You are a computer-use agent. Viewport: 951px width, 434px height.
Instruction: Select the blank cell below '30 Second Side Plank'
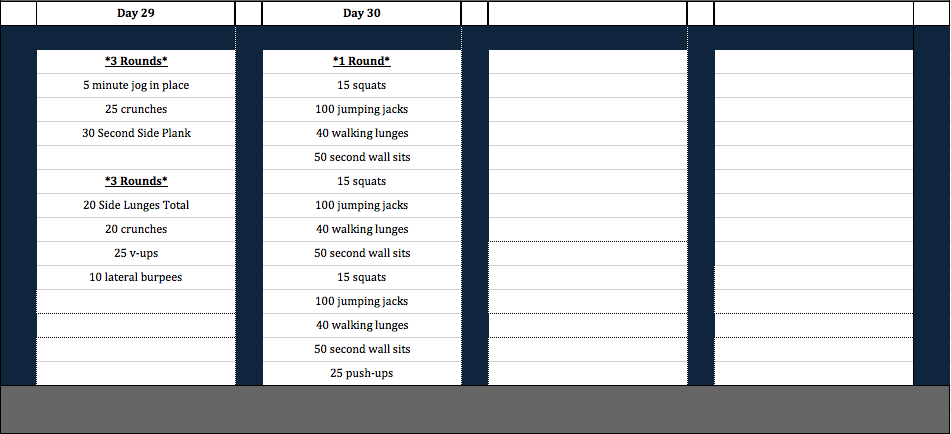click(x=136, y=158)
